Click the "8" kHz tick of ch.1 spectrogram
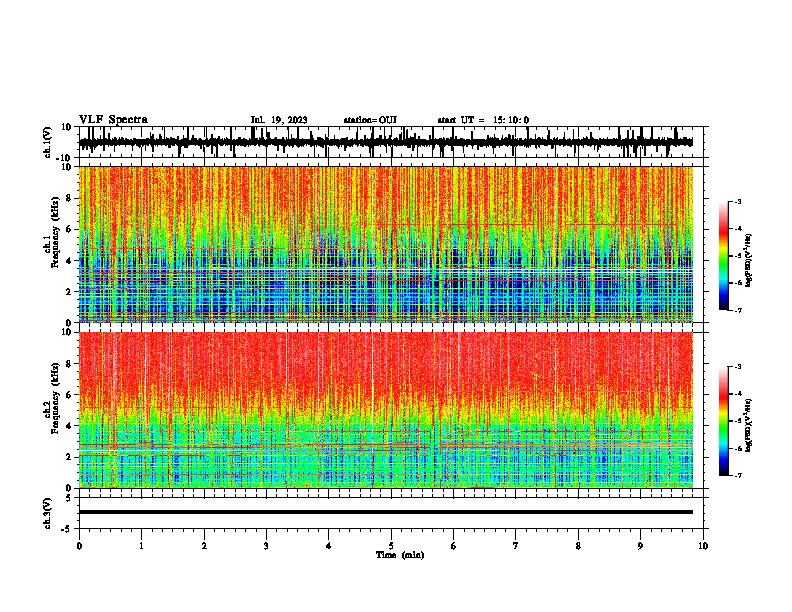The image size is (792, 612). 70,198
